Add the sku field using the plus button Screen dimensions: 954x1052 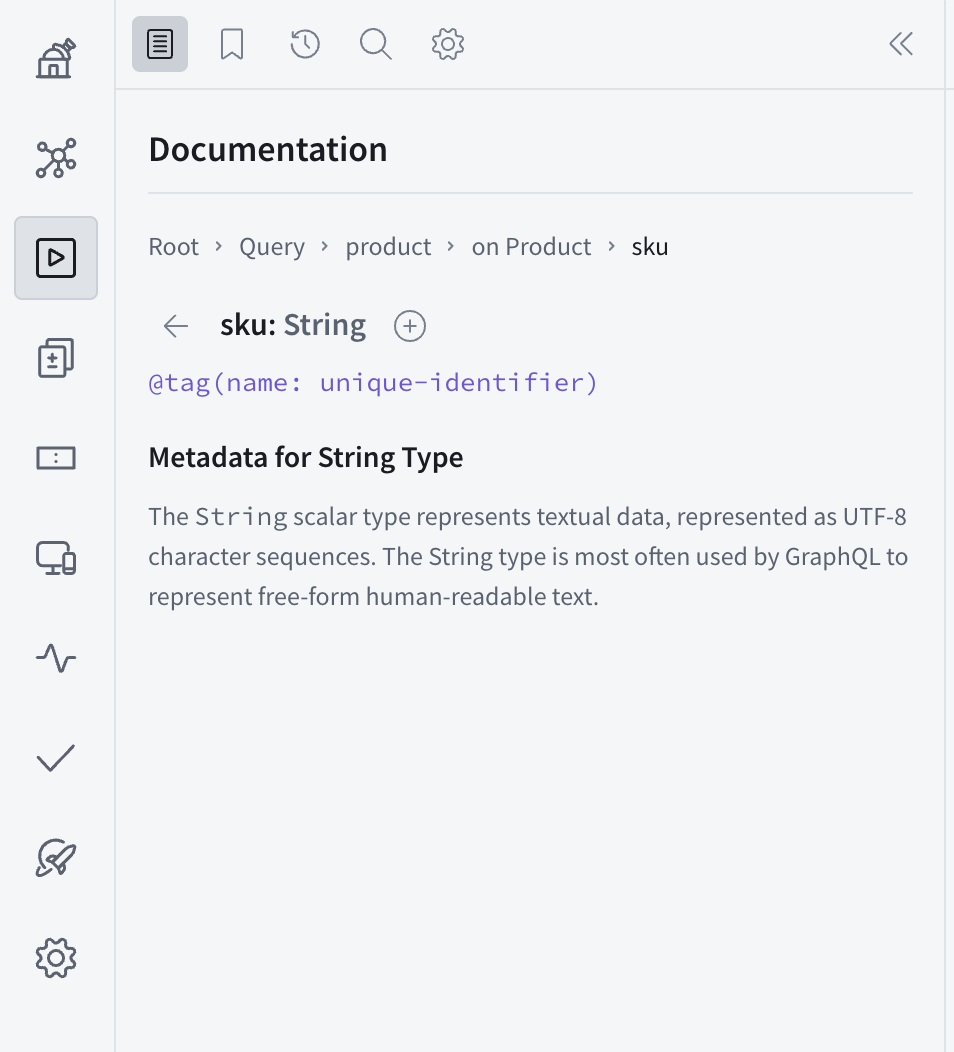click(409, 326)
